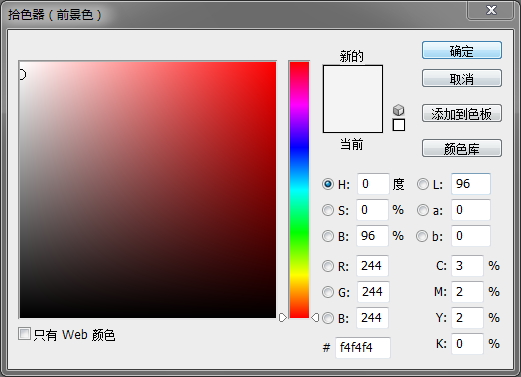The width and height of the screenshot is (521, 377).
Task: Click inside the color saturation field
Action: point(148,190)
